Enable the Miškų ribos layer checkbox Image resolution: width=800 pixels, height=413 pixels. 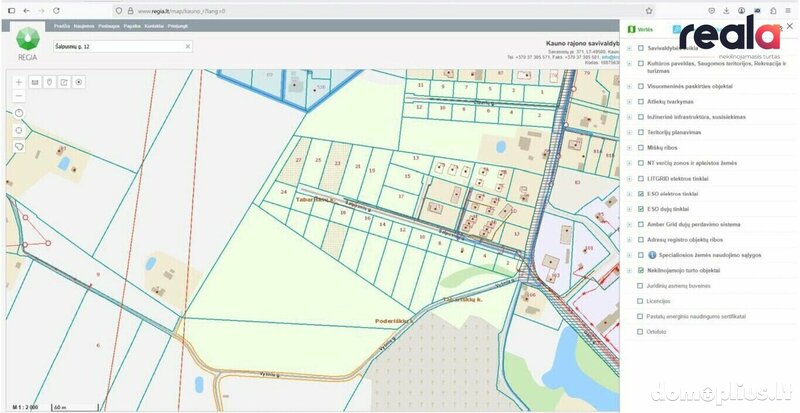641,148
